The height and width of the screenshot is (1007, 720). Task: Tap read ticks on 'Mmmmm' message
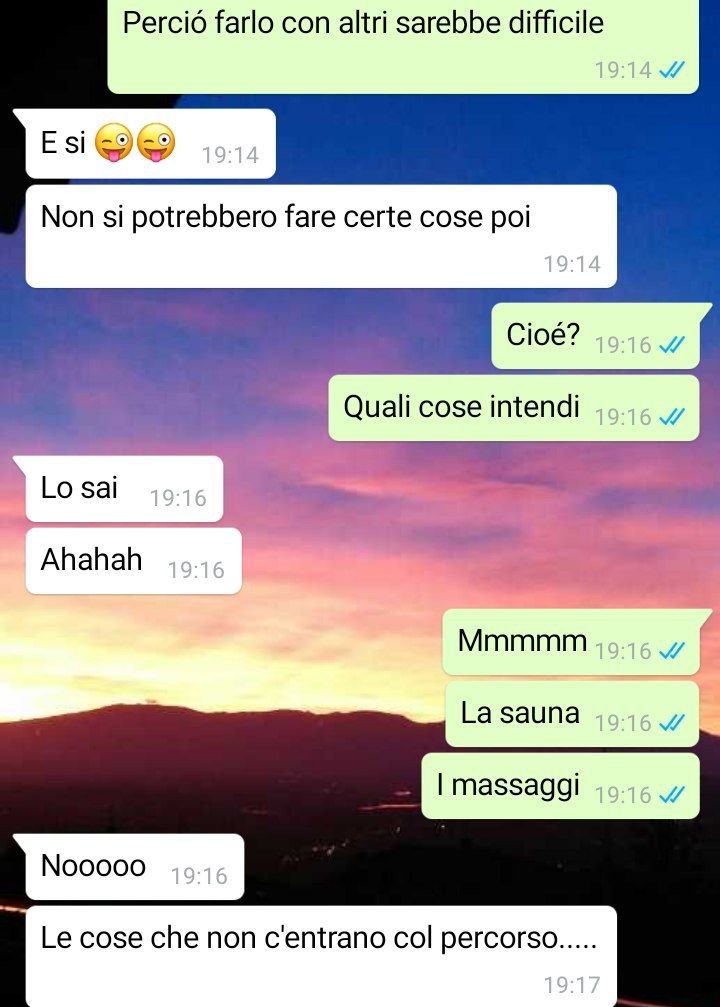tap(672, 651)
